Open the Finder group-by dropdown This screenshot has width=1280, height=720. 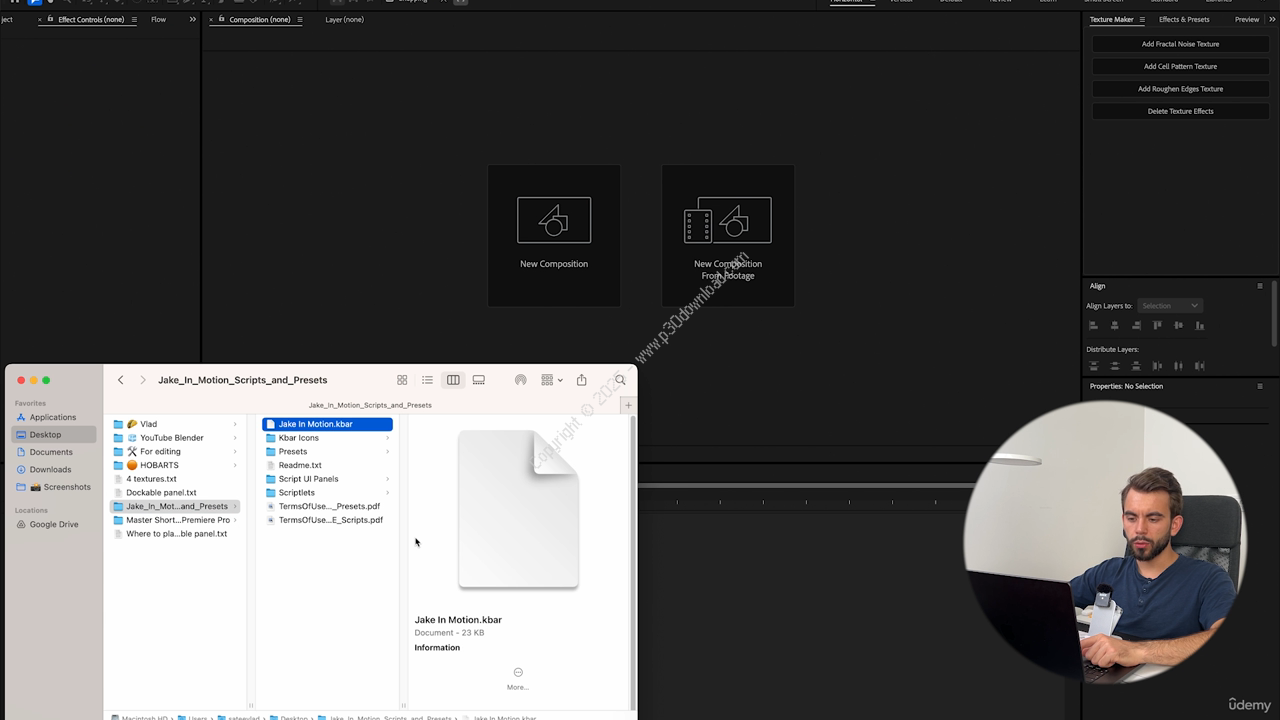551,380
